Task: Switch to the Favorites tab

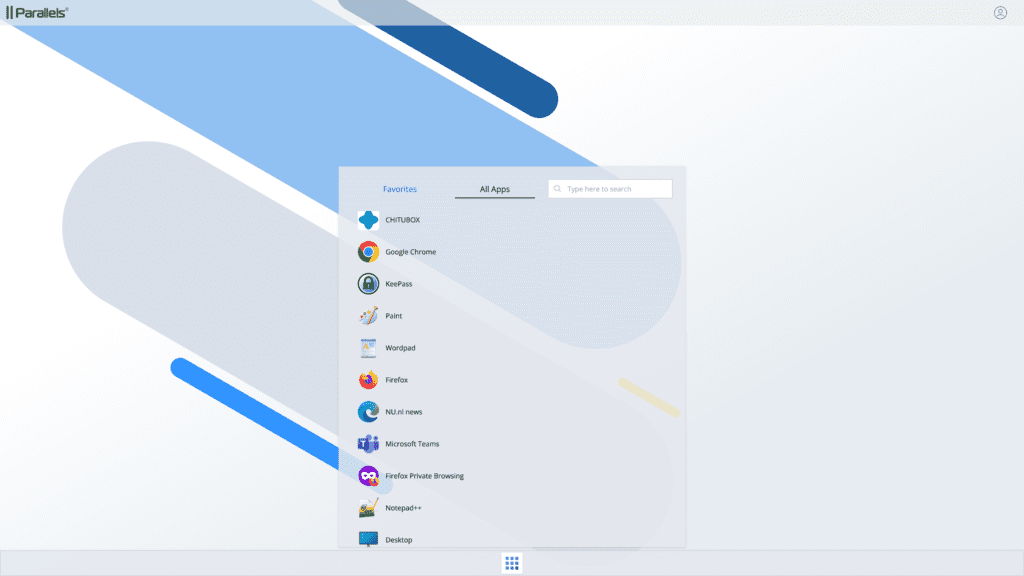Action: 400,188
